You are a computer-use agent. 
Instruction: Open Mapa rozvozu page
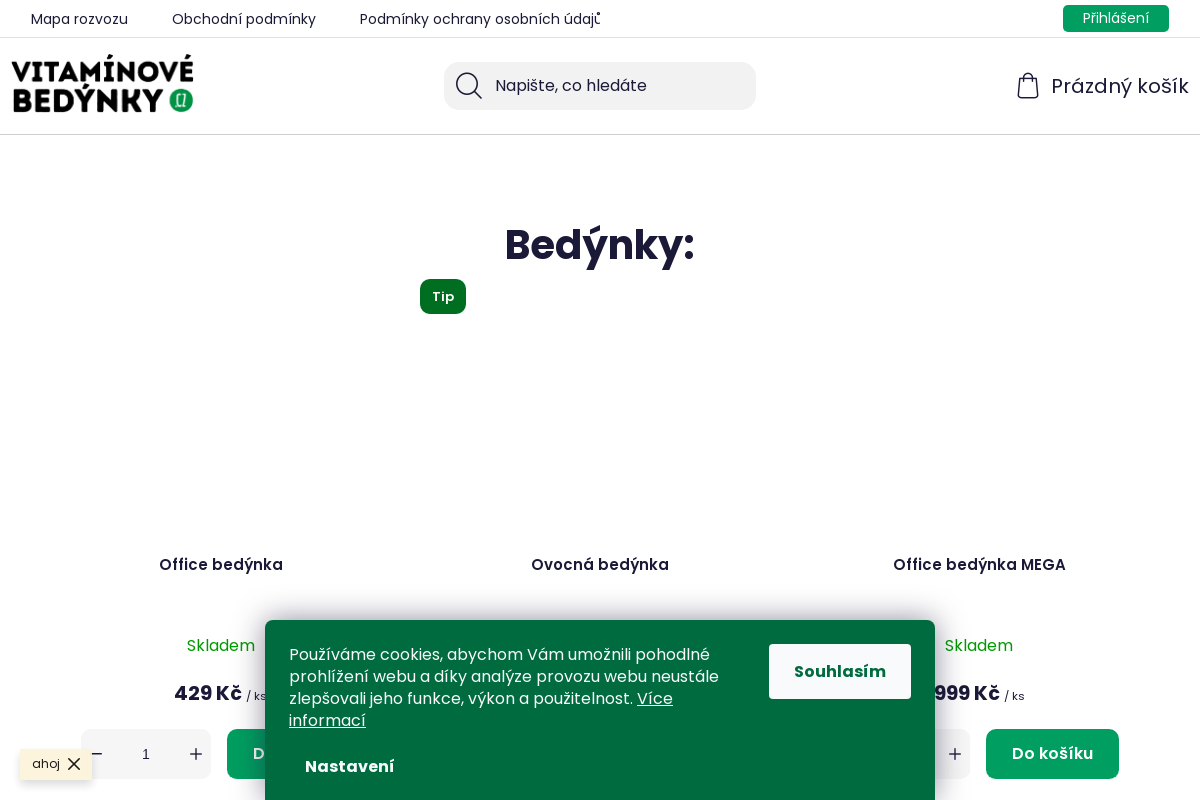pos(79,19)
